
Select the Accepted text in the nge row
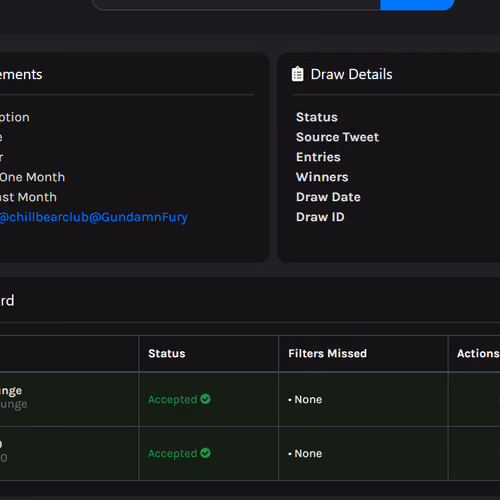point(173,399)
